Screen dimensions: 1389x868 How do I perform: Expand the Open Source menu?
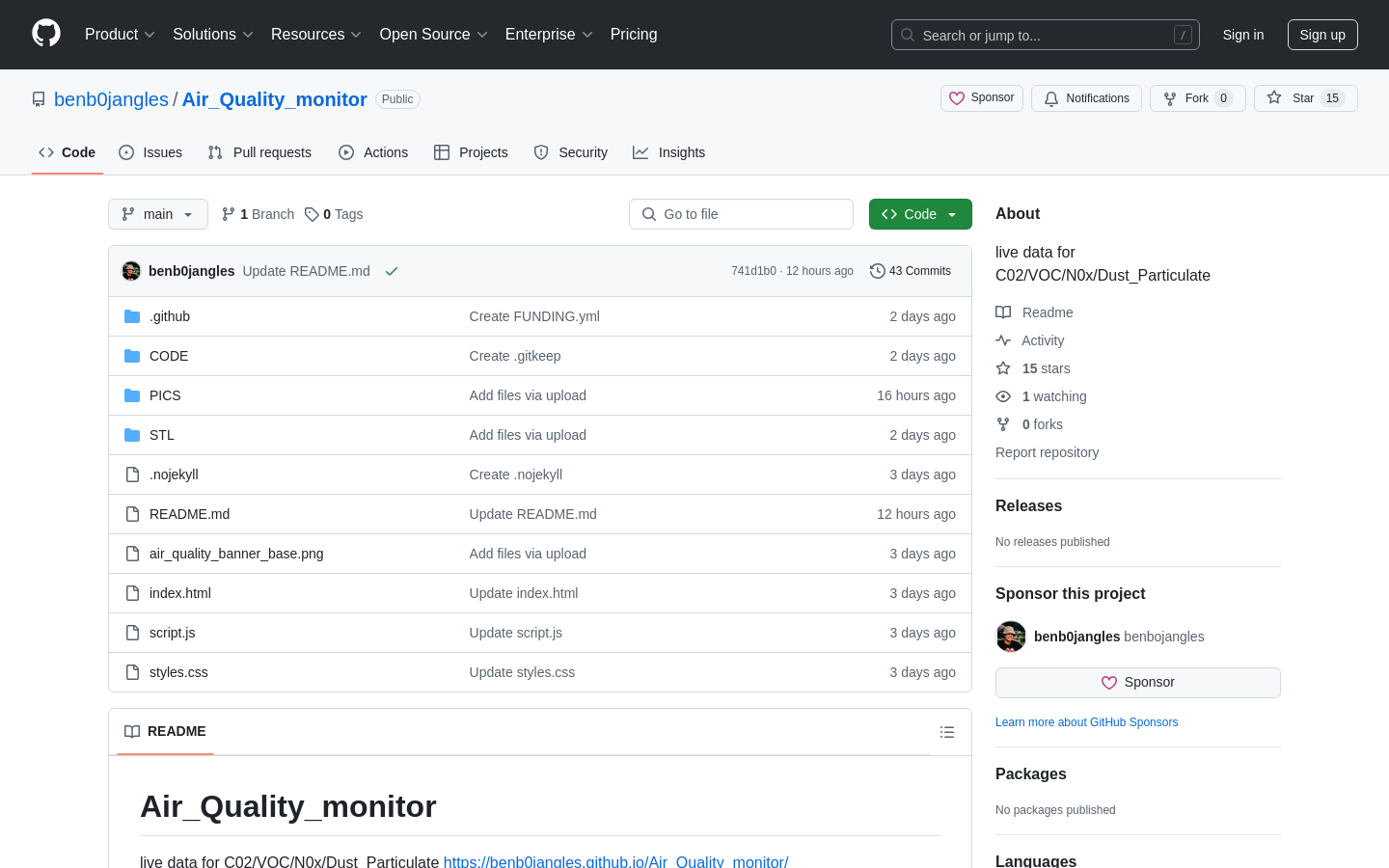point(434,35)
